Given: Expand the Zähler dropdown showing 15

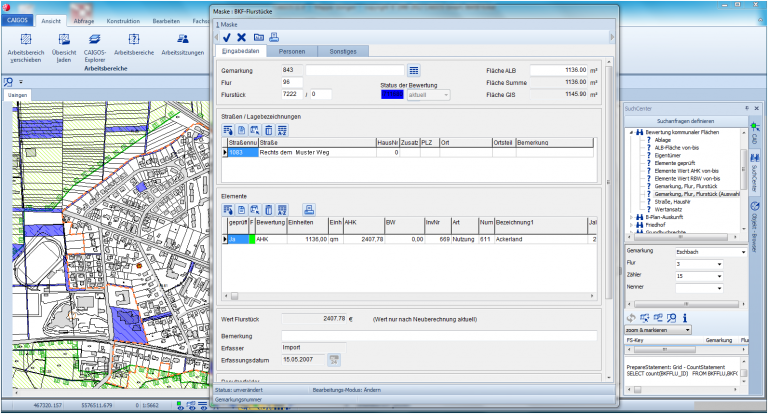Looking at the screenshot, I should (721, 276).
